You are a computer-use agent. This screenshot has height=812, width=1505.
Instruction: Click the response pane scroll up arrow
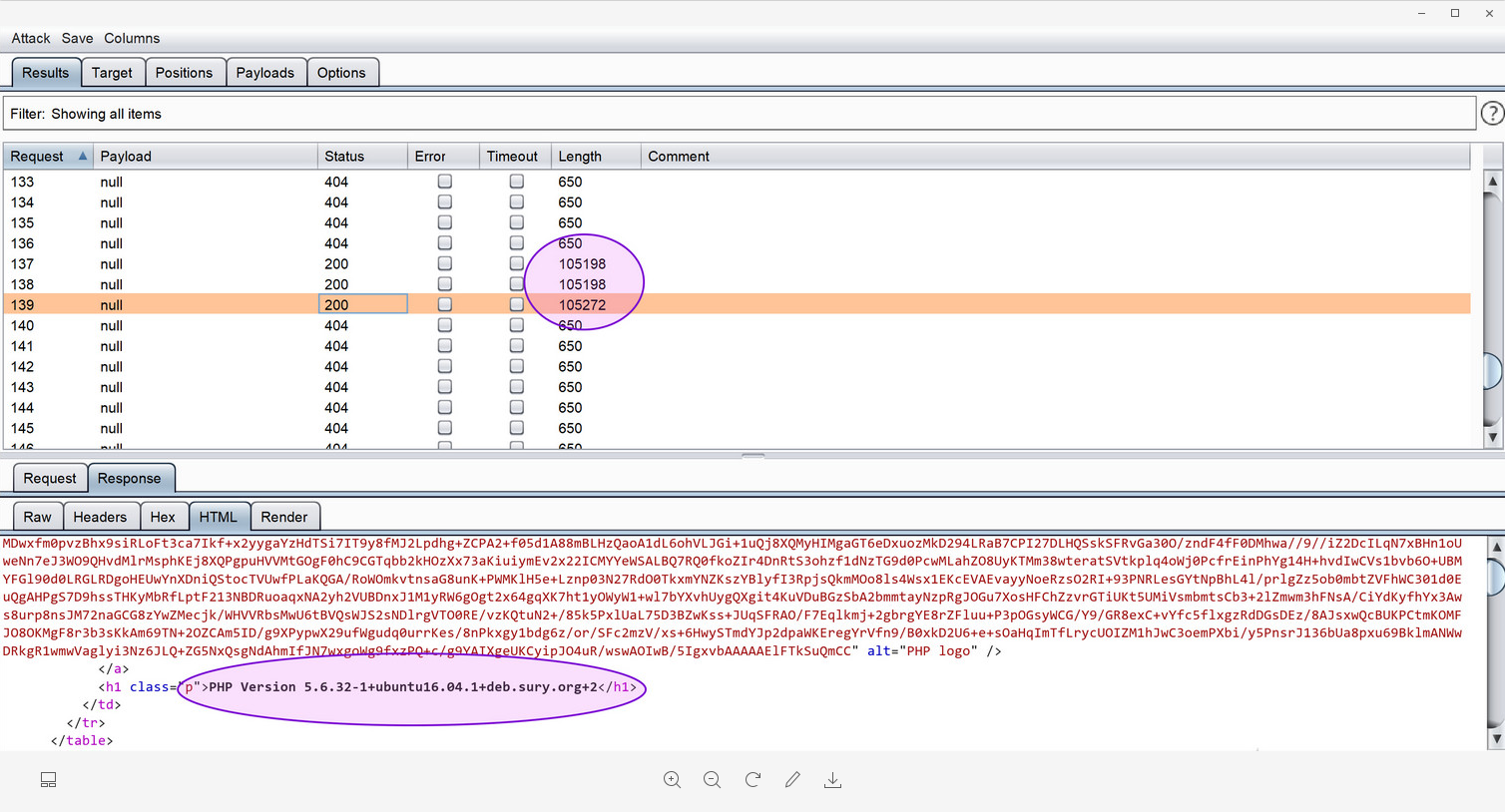[1496, 547]
